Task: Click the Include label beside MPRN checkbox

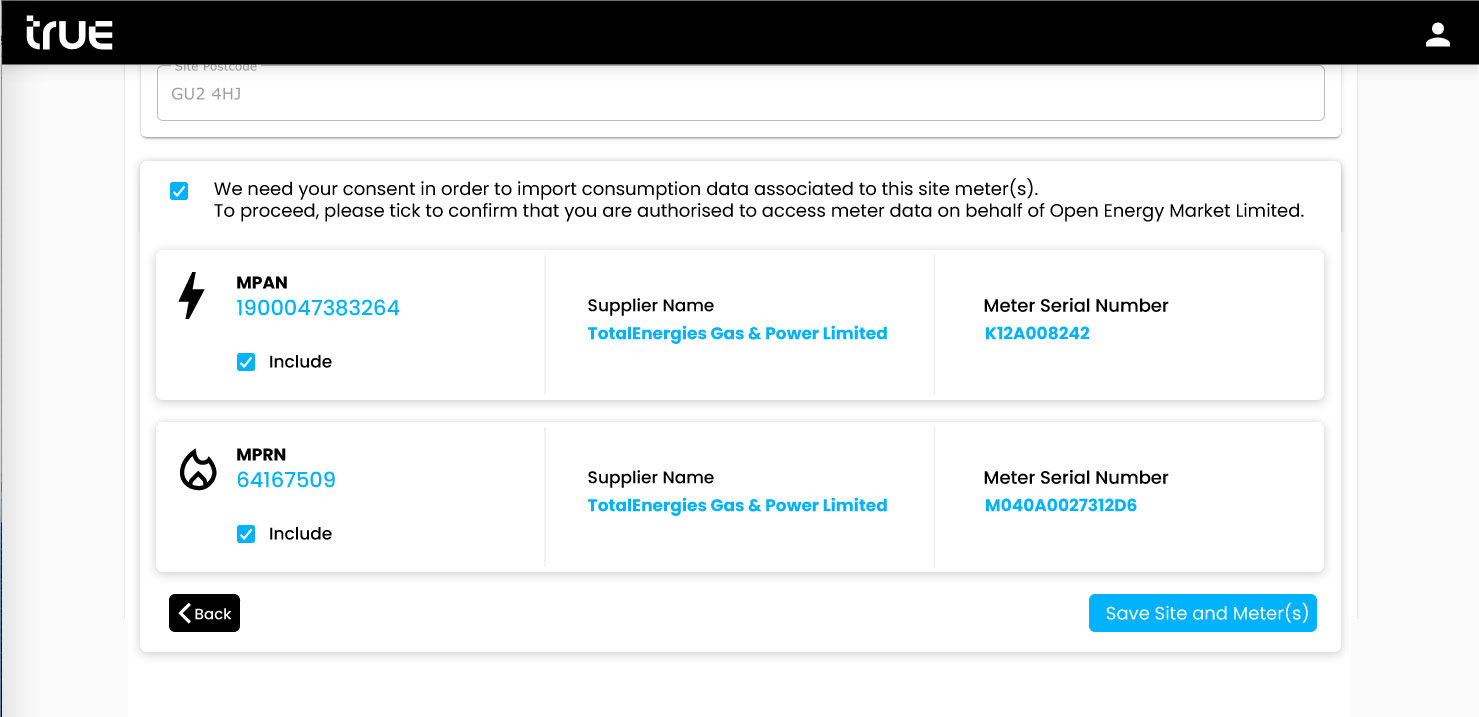Action: [x=300, y=534]
